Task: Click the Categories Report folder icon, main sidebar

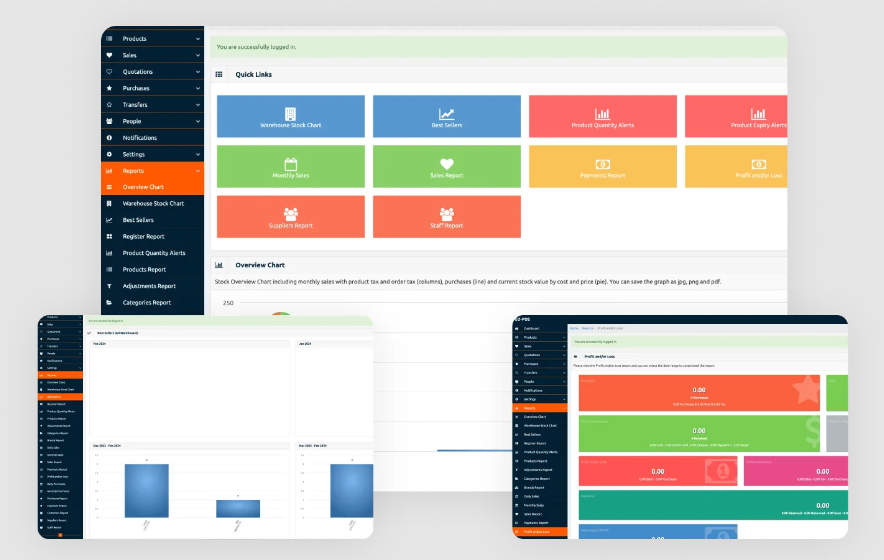Action: coord(109,302)
